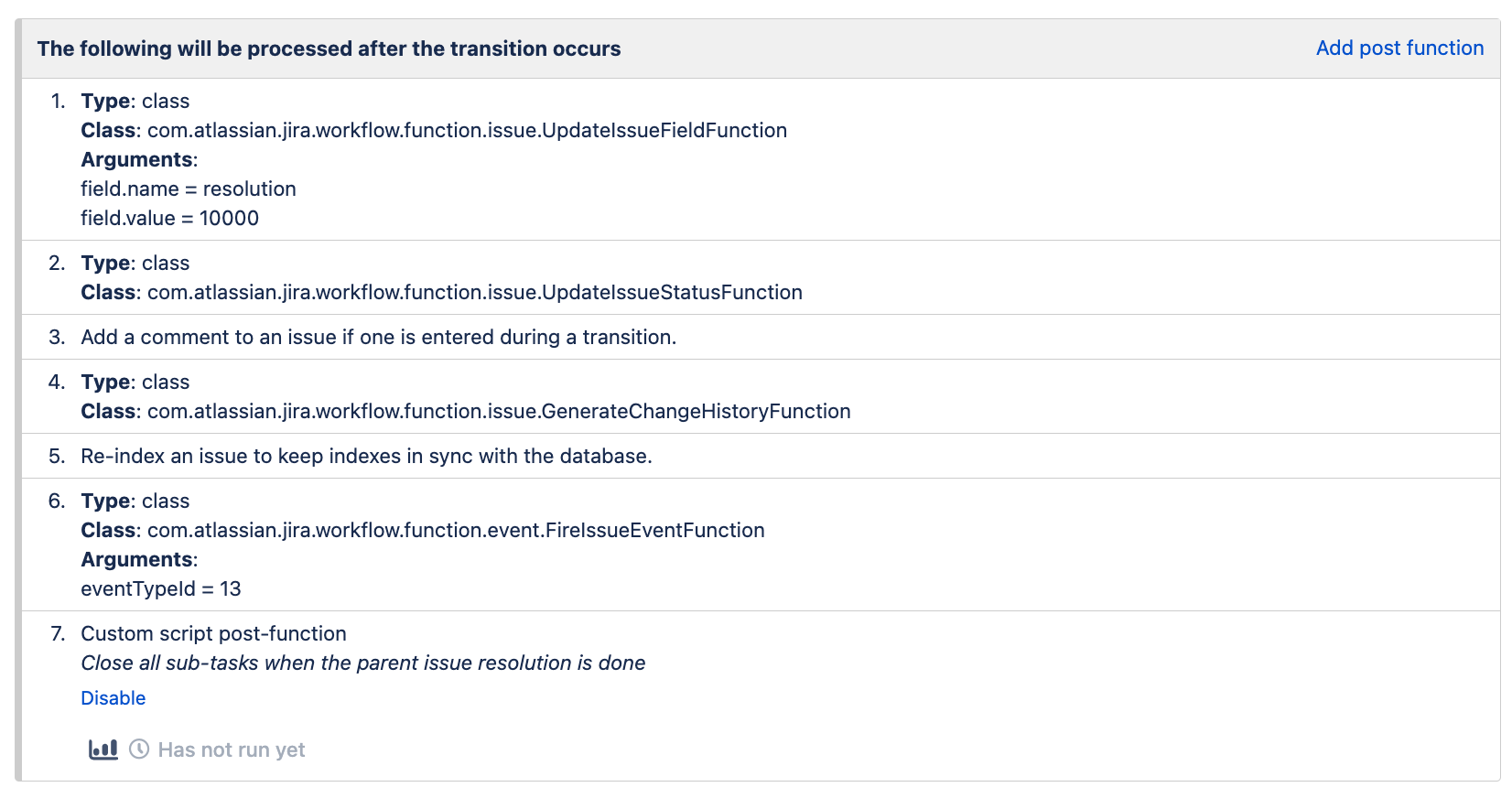Click the bar chart performance icon
Screen dimensions: 1512x798
(x=103, y=749)
